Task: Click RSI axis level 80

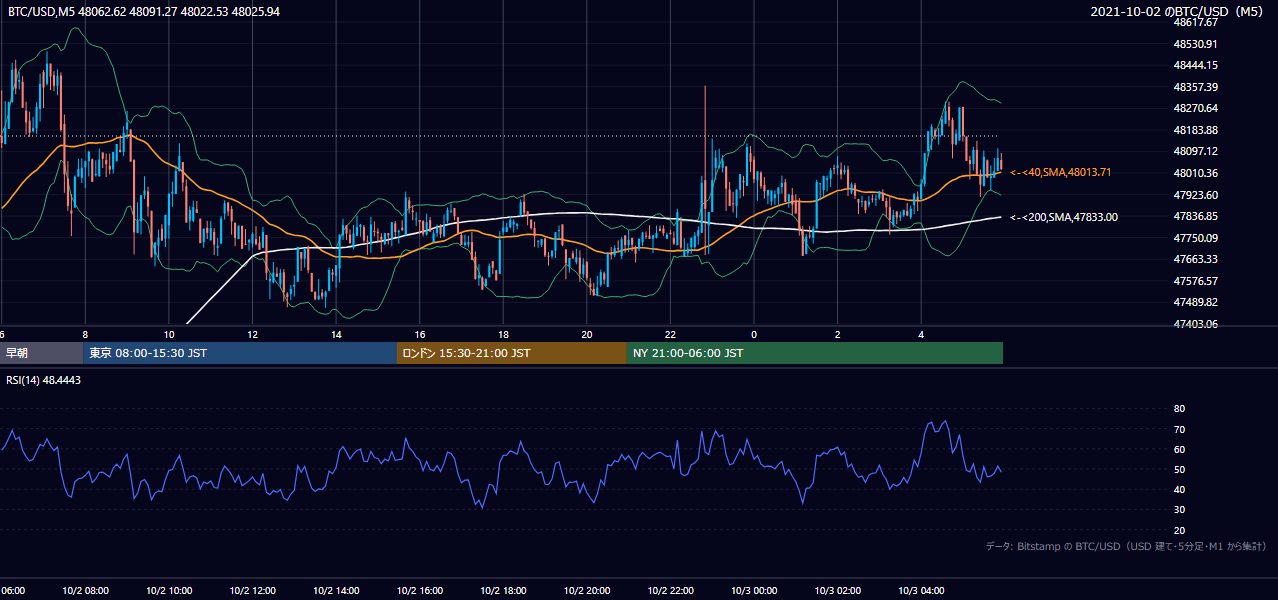Action: (x=1180, y=409)
